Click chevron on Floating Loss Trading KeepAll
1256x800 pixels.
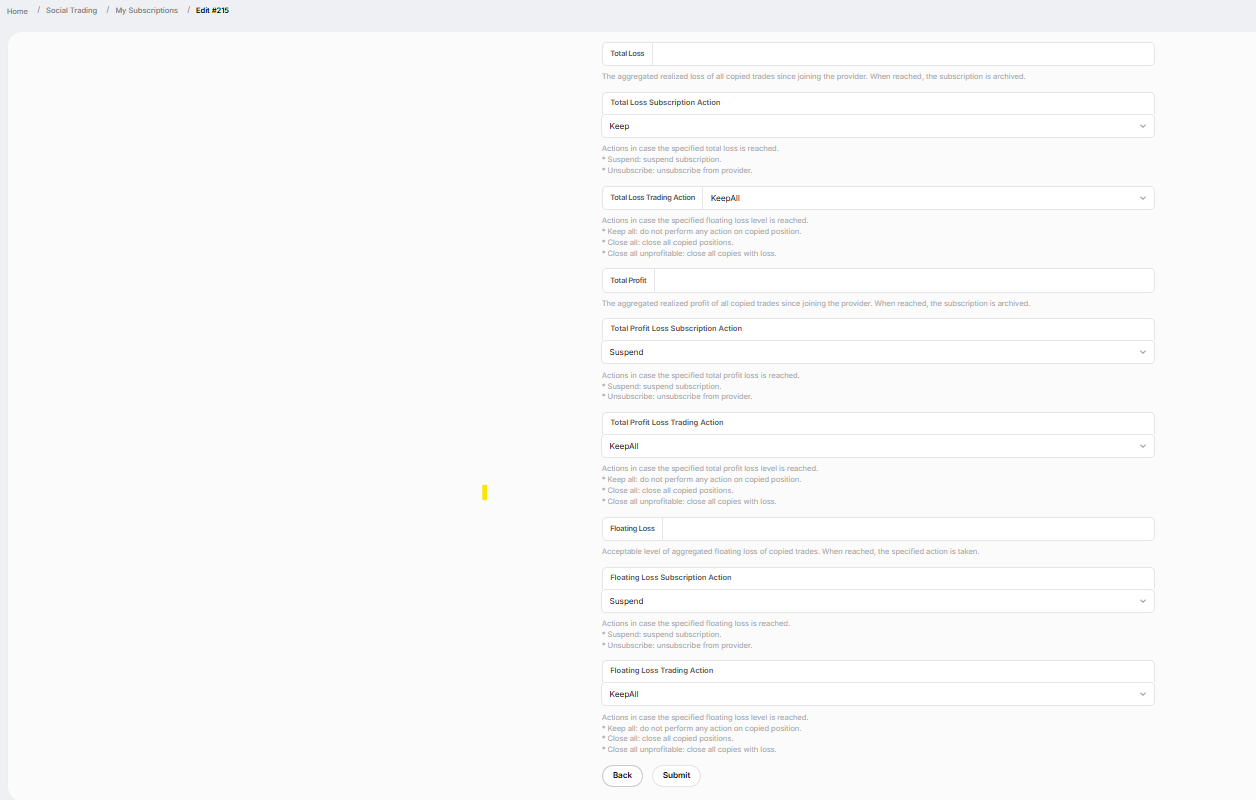[1143, 694]
